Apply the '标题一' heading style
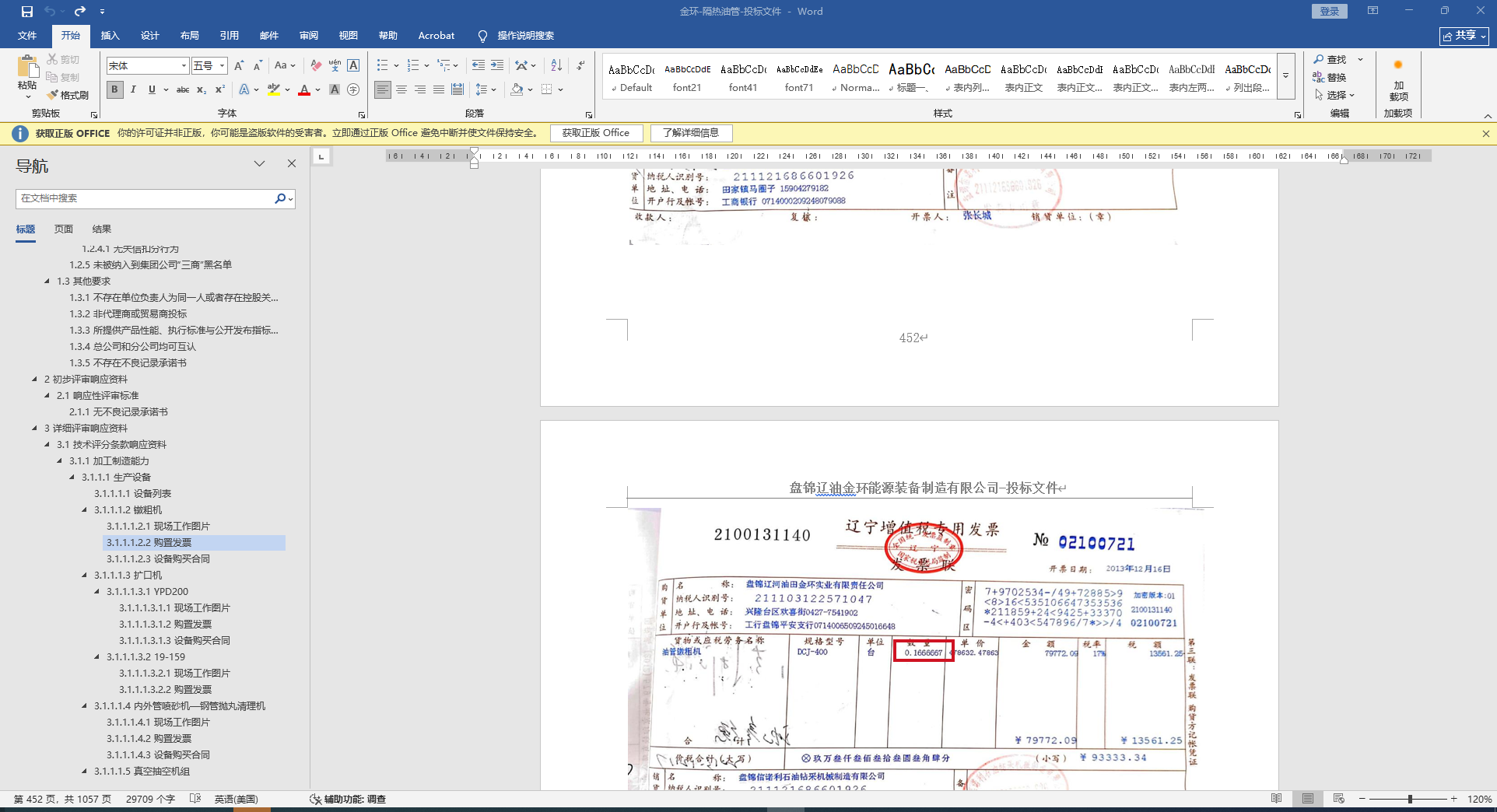1497x812 pixels. click(x=912, y=76)
